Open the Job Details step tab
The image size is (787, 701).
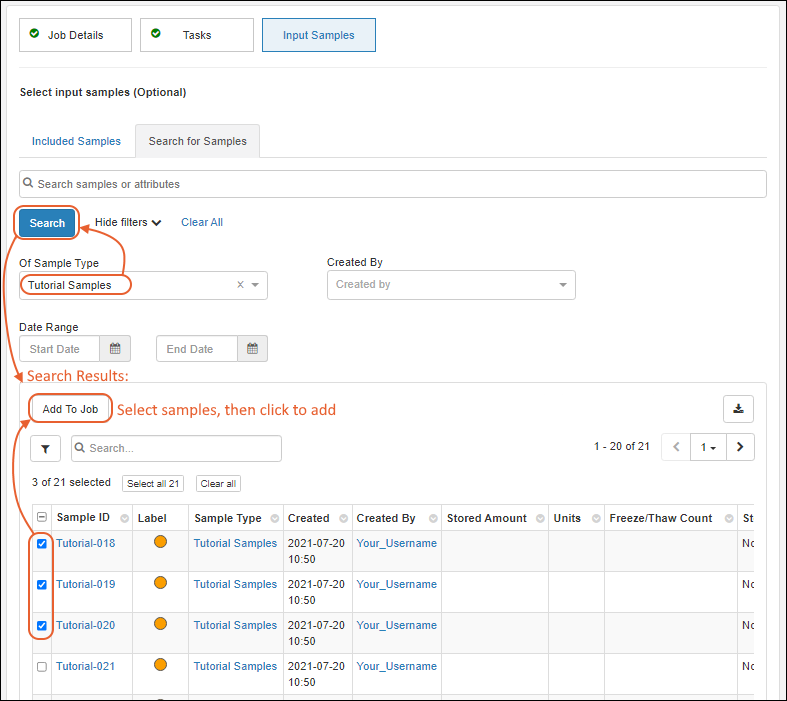(x=76, y=35)
